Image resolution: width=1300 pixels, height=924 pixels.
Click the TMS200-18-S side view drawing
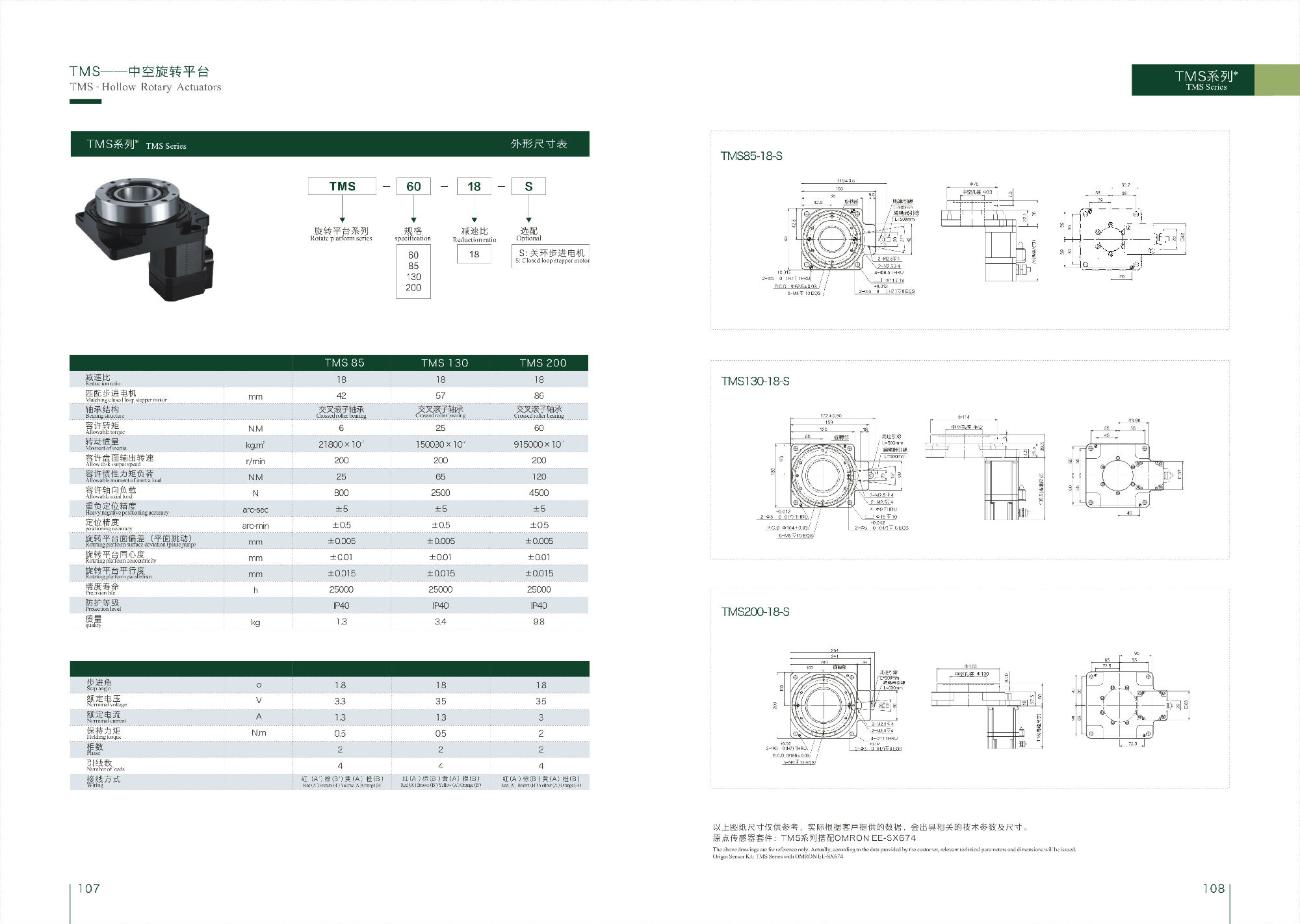click(987, 705)
